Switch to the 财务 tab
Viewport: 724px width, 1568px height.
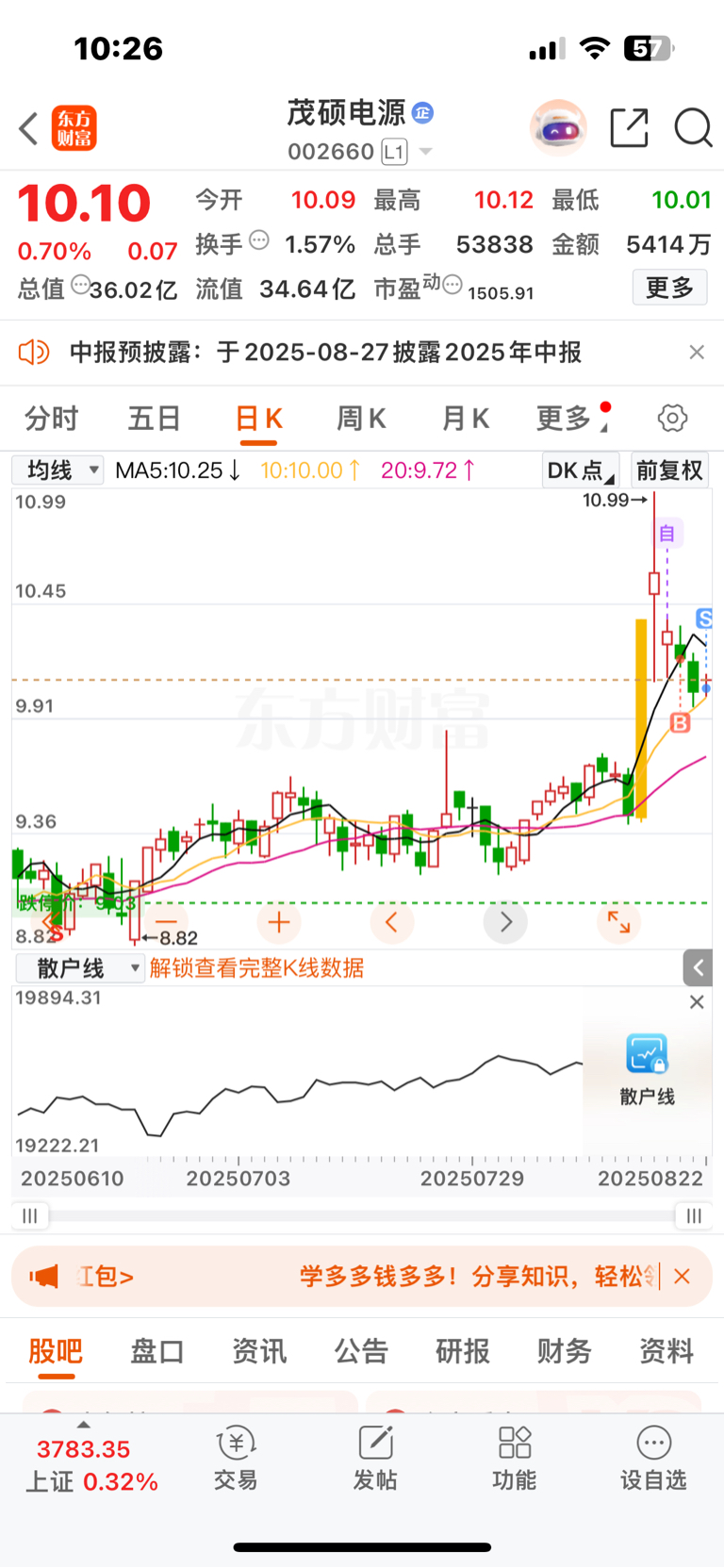point(565,1352)
